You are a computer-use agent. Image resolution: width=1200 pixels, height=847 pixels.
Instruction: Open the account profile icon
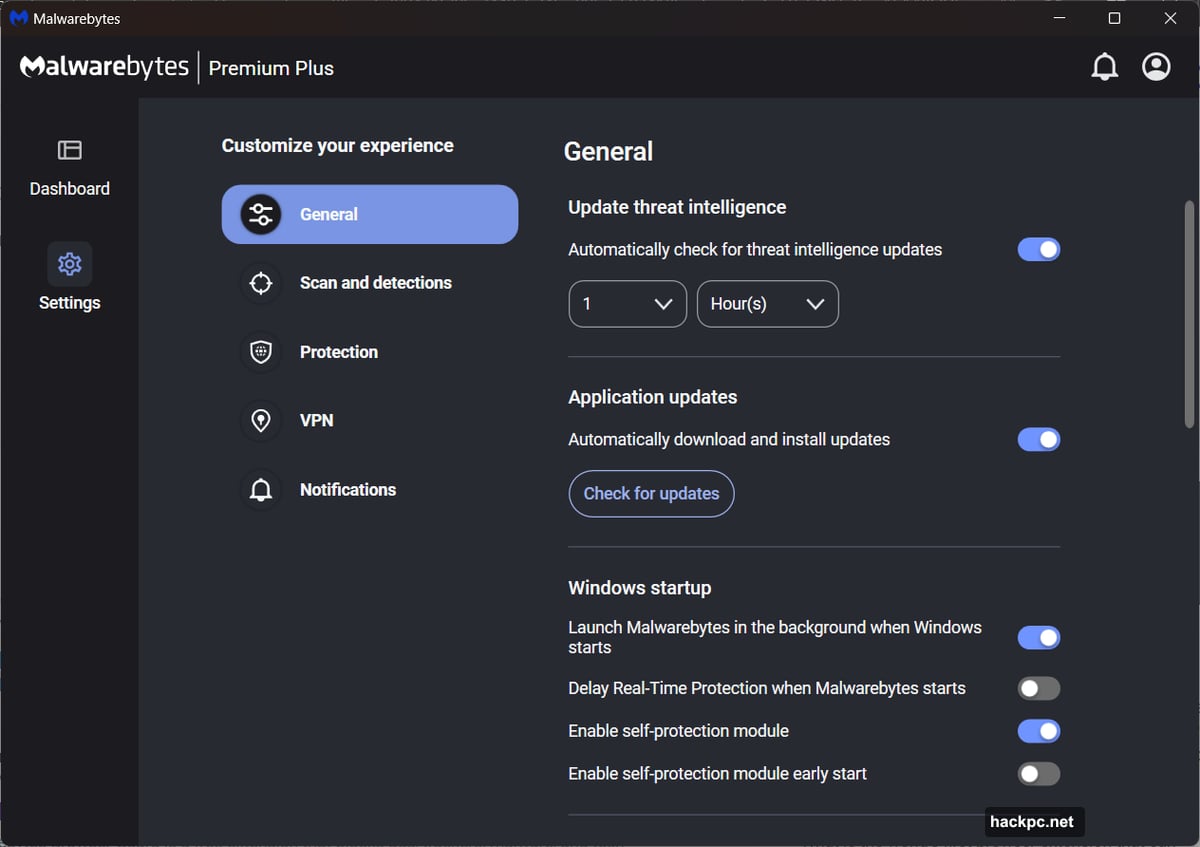pos(1156,66)
